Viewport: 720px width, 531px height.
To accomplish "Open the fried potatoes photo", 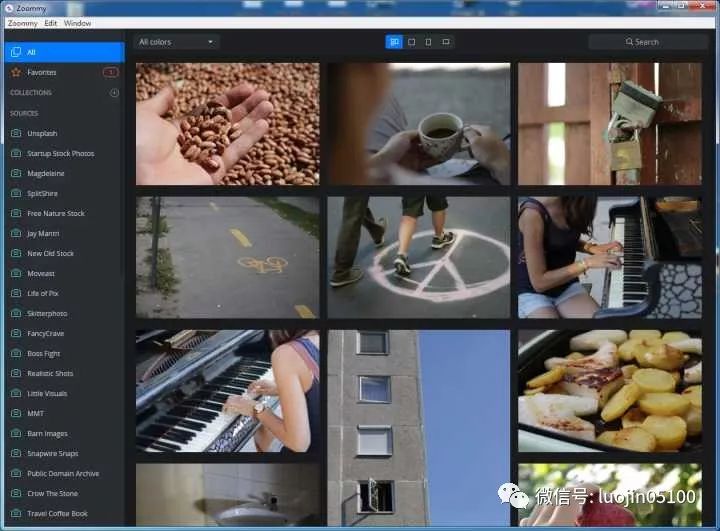I will point(610,391).
